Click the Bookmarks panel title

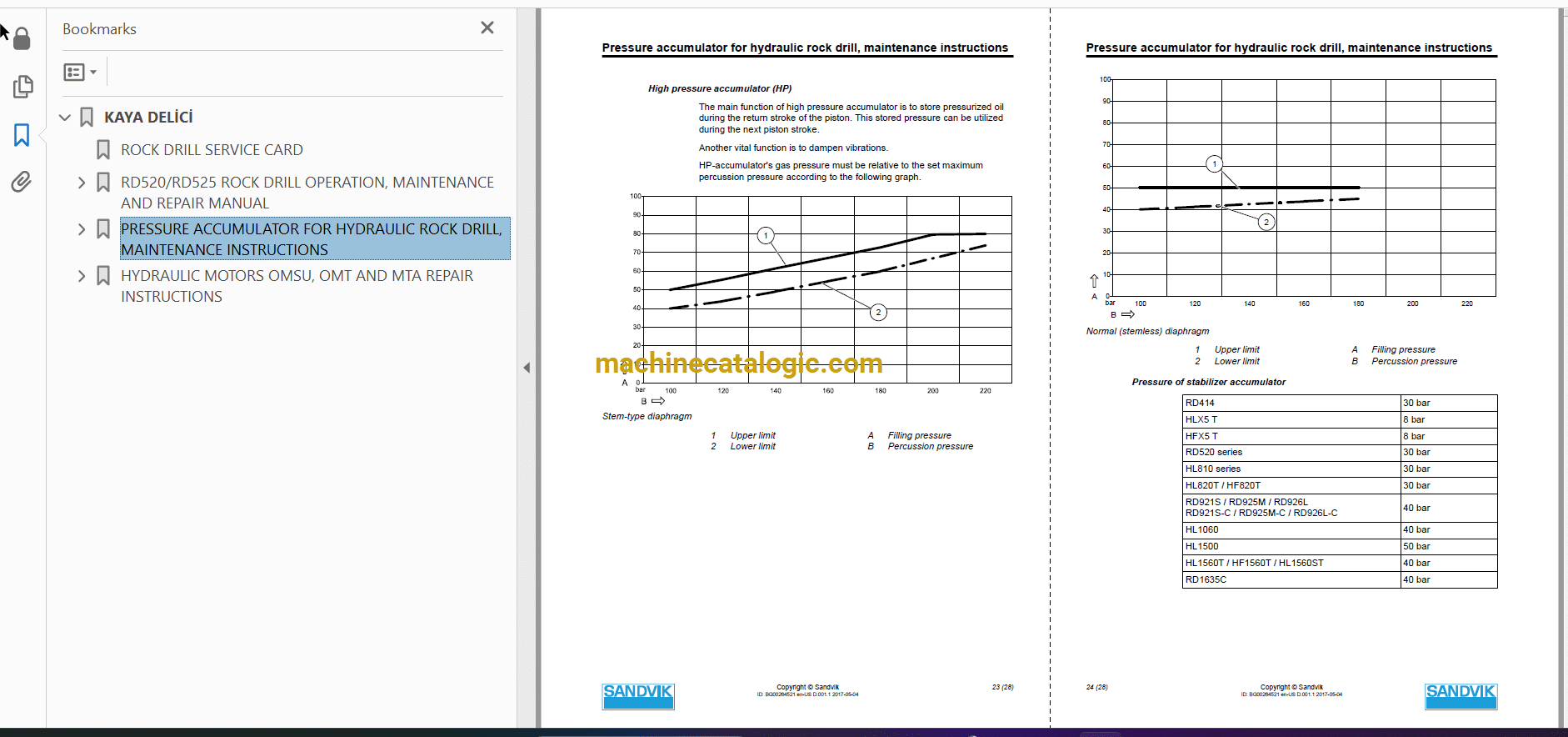coord(99,29)
